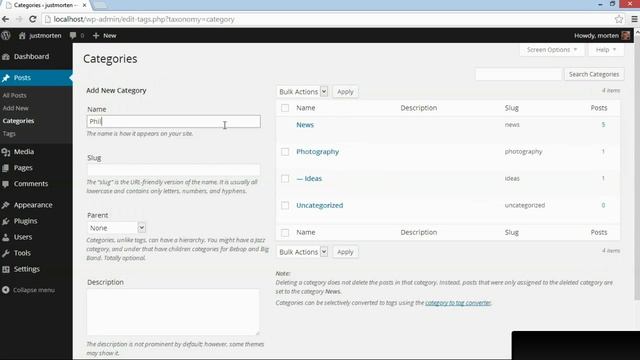Open the Chrome hamburger menu

(634, 19)
